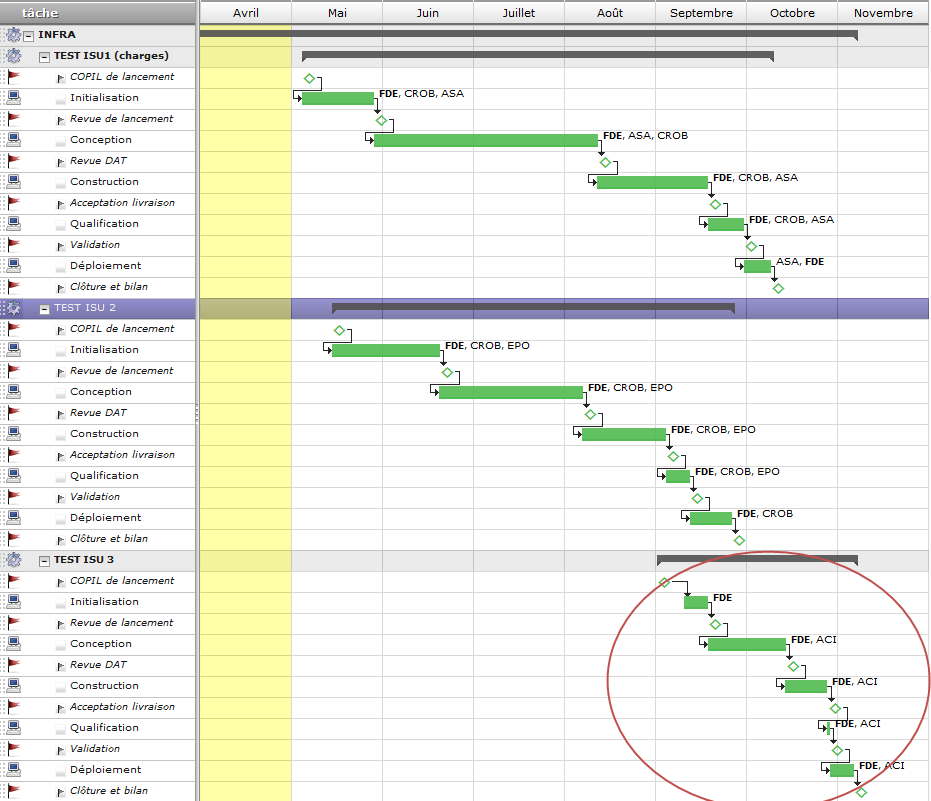This screenshot has height=801, width=931.
Task: Click the gear icon next to TEST ISU 2
Action: tap(14, 308)
